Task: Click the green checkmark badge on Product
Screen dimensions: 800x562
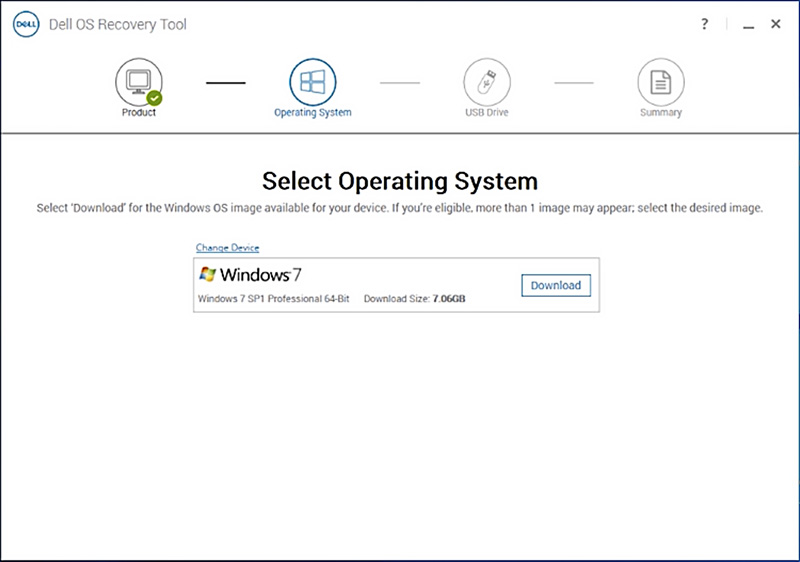Action: 154,98
